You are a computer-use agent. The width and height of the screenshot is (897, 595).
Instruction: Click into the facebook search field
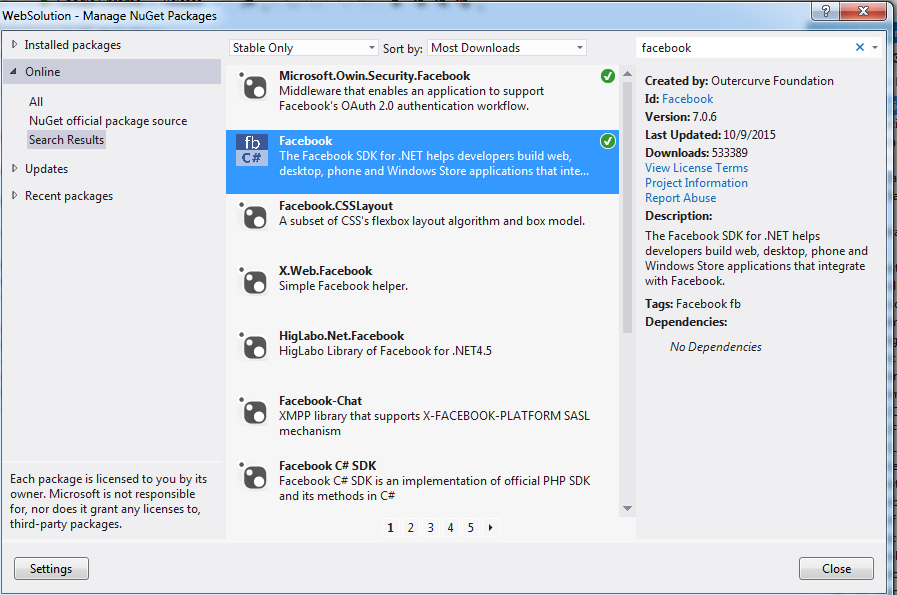744,48
